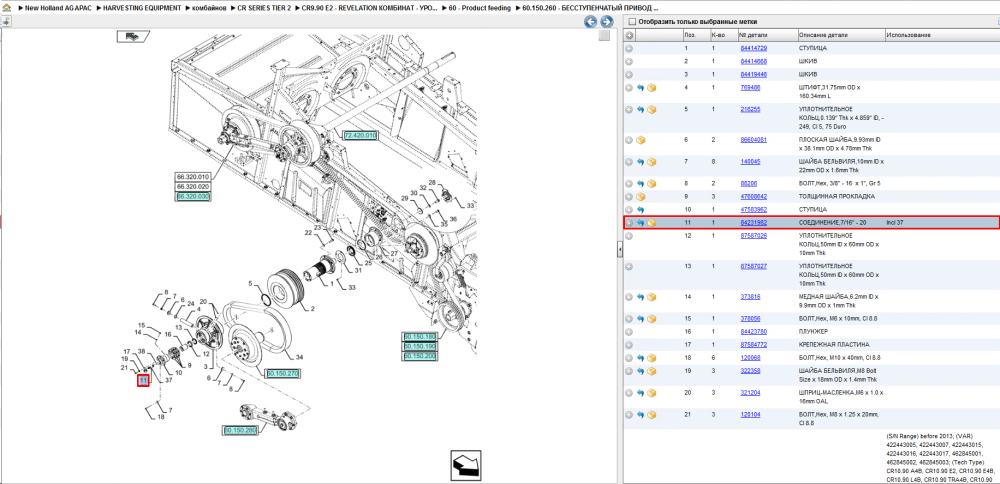Open the home icon in breadcrumb
1000x484 pixels.
point(6,8)
